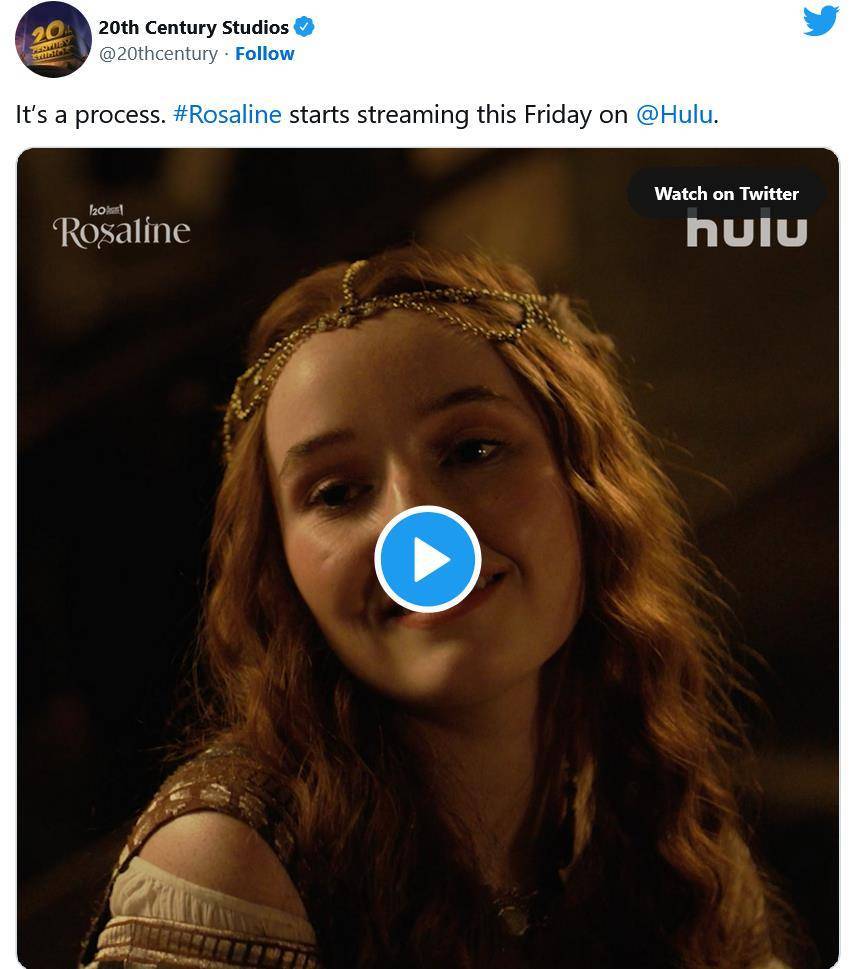
Task: Click the @20thcentury handle
Action: coord(158,54)
